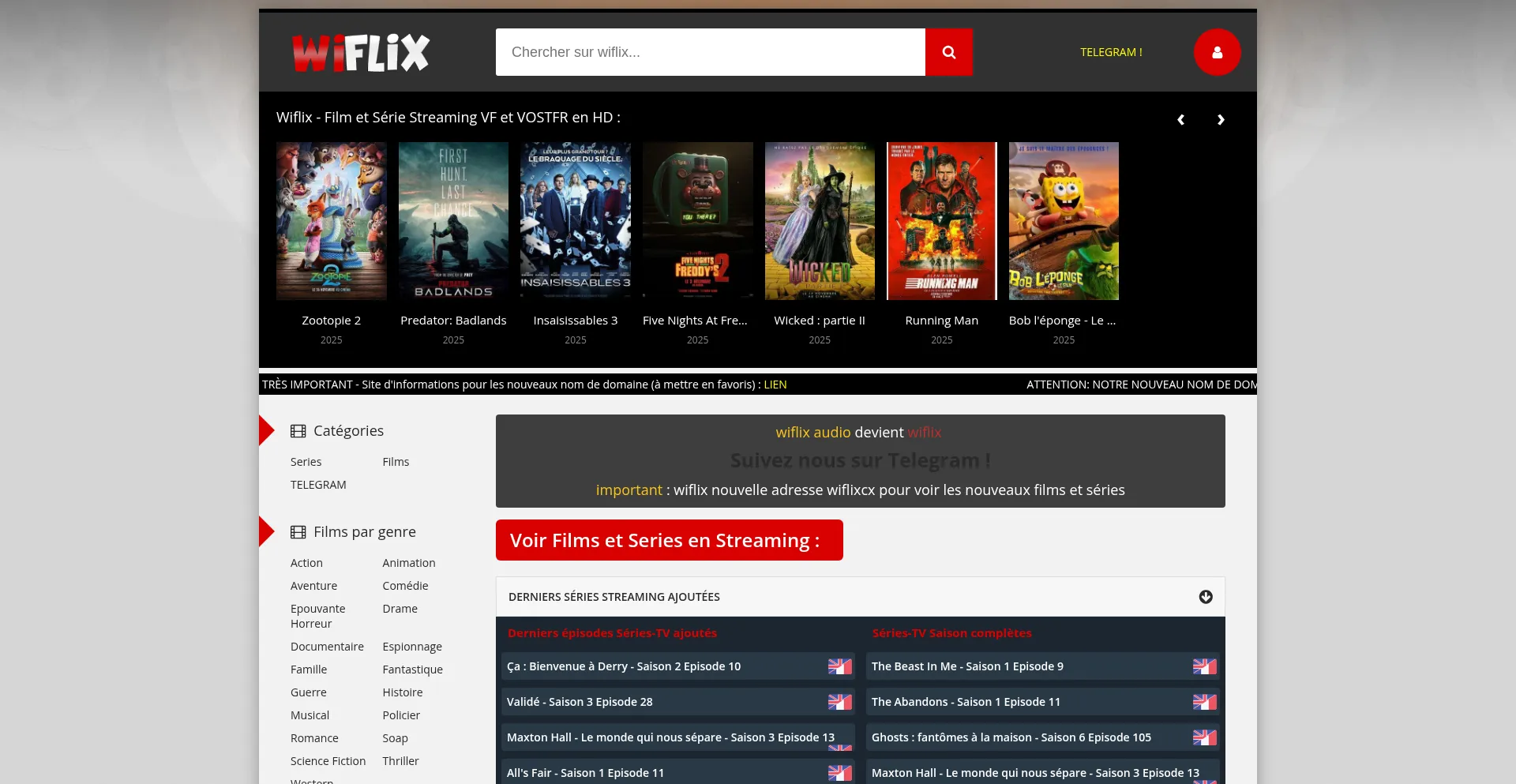Open the Zootopie 2 poster
Viewport: 1516px width, 784px height.
[x=332, y=221]
